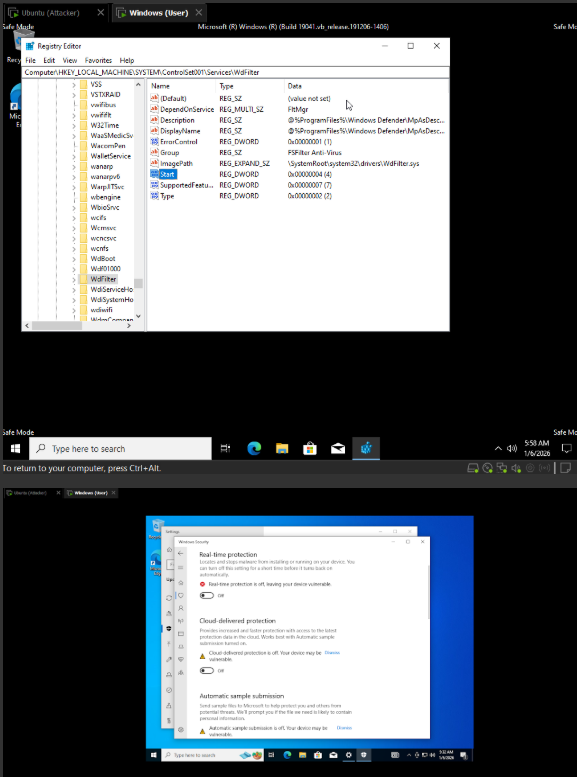Click the VM sound card status icon
Viewport: 577px width, 777px height.
click(x=516, y=468)
